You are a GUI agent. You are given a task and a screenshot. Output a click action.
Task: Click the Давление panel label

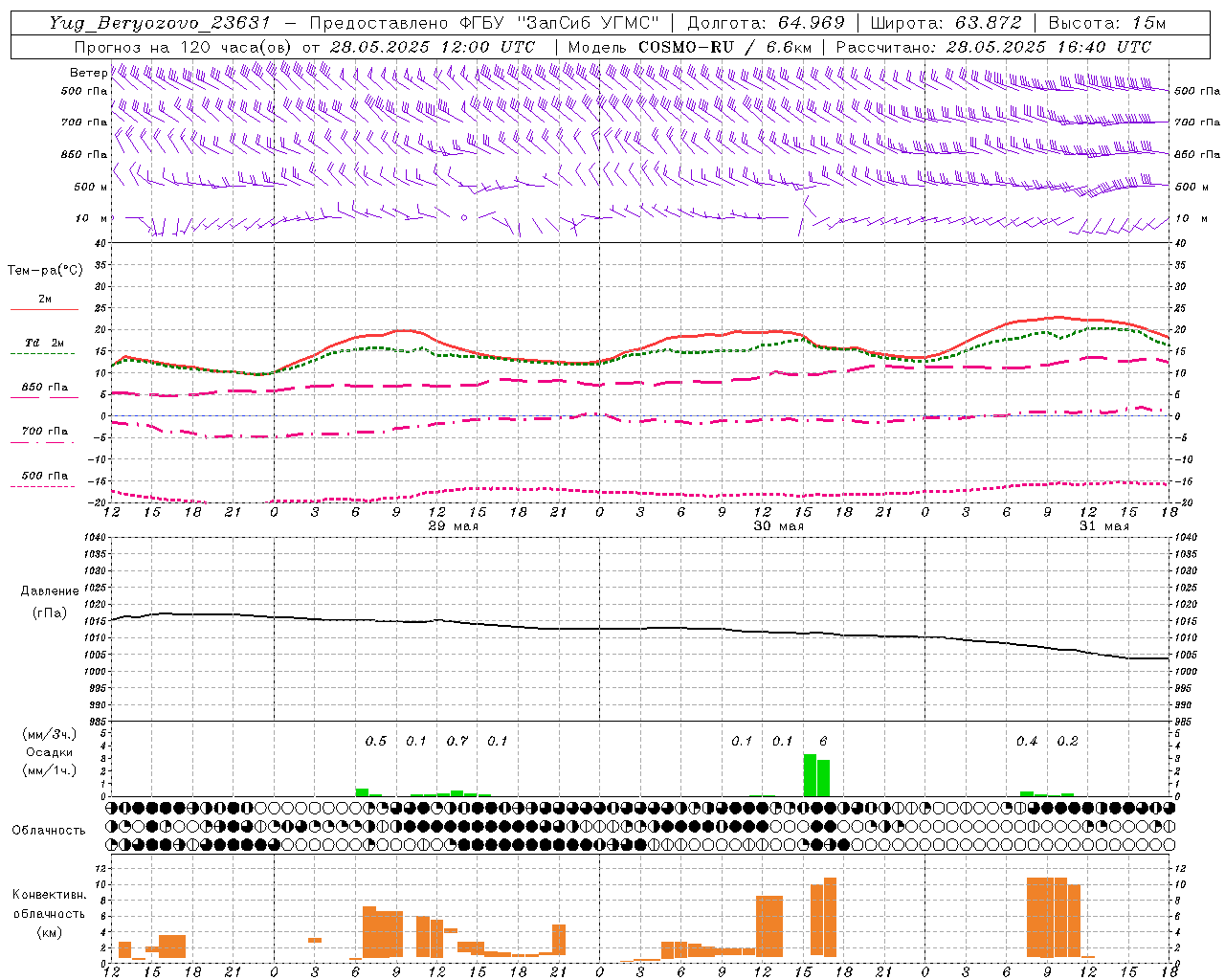50,591
